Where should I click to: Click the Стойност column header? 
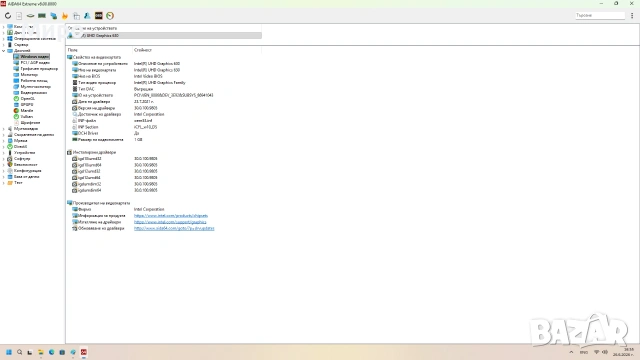(x=142, y=50)
